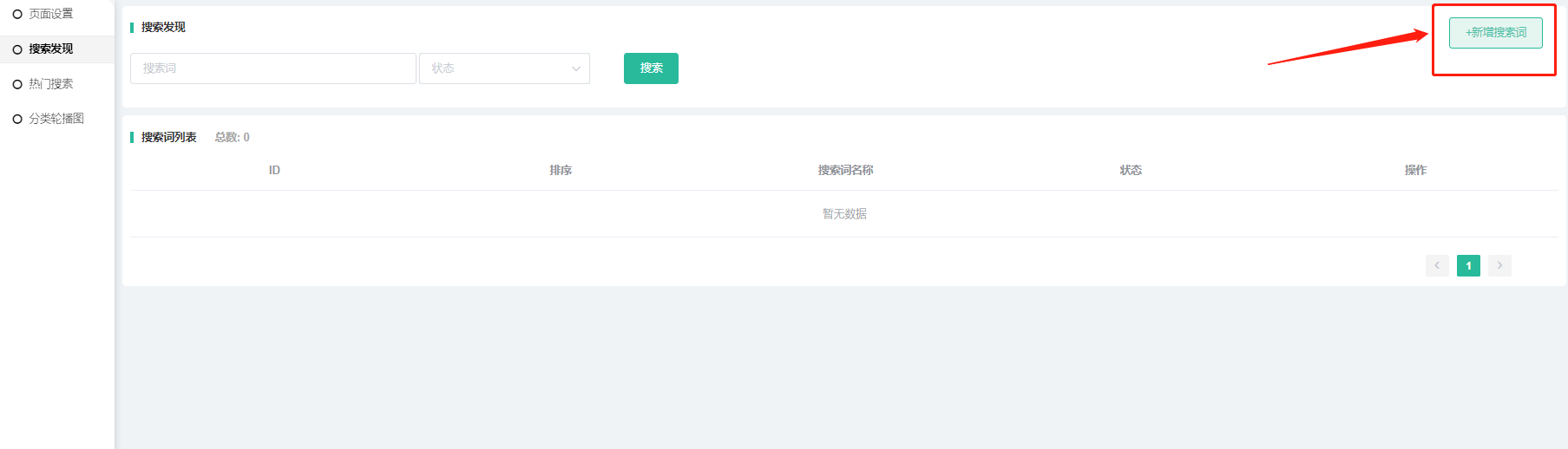1568x449 pixels.
Task: Go to previous page with left chevron
Action: click(1437, 265)
